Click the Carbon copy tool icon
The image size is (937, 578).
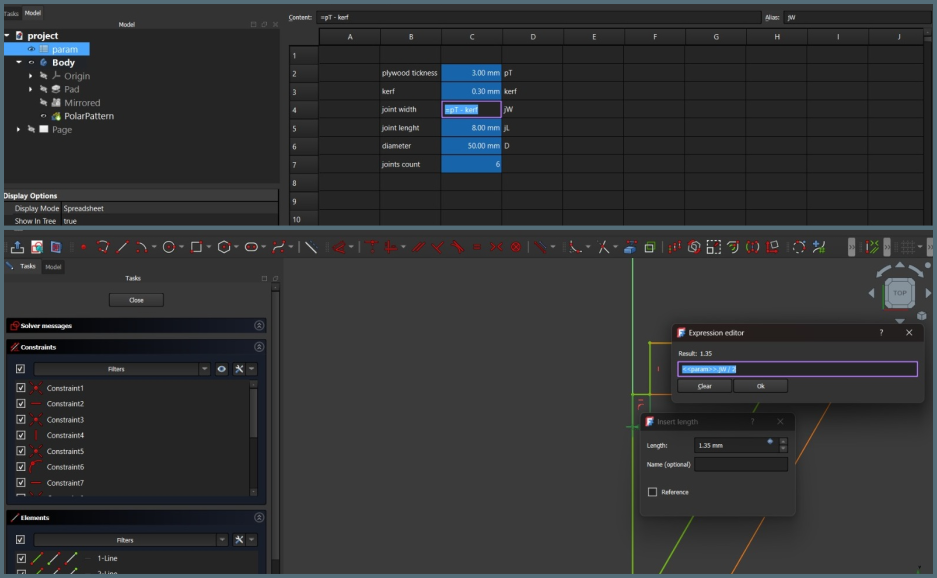click(x=650, y=247)
